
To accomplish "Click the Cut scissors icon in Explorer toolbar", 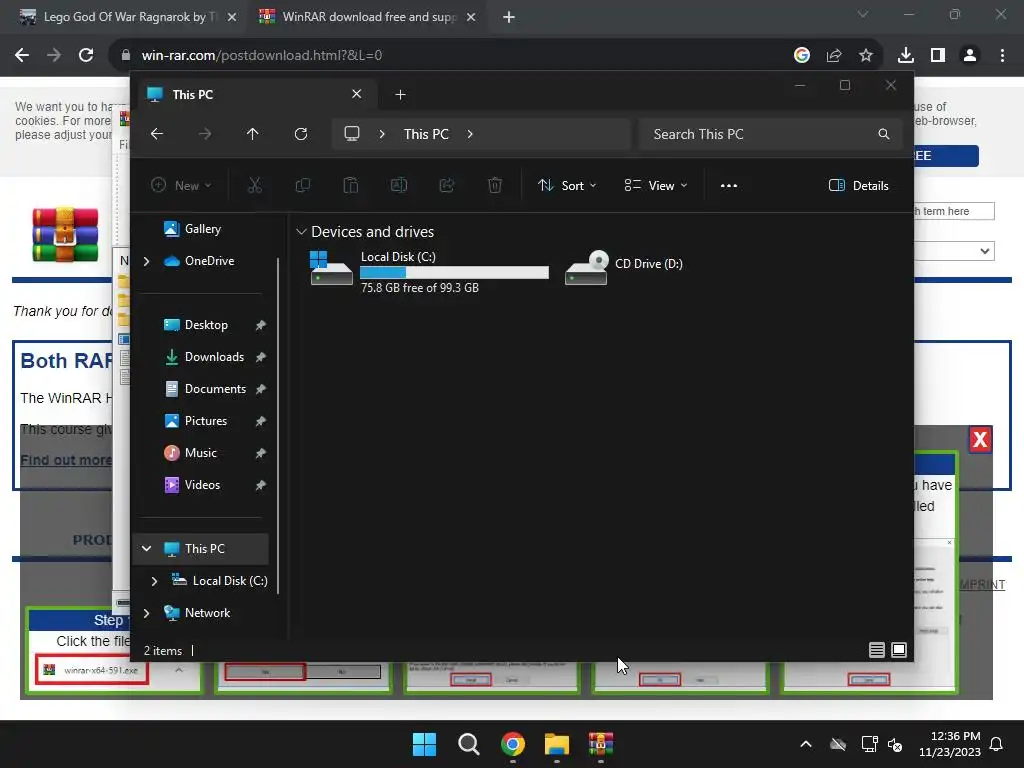I will 255,185.
